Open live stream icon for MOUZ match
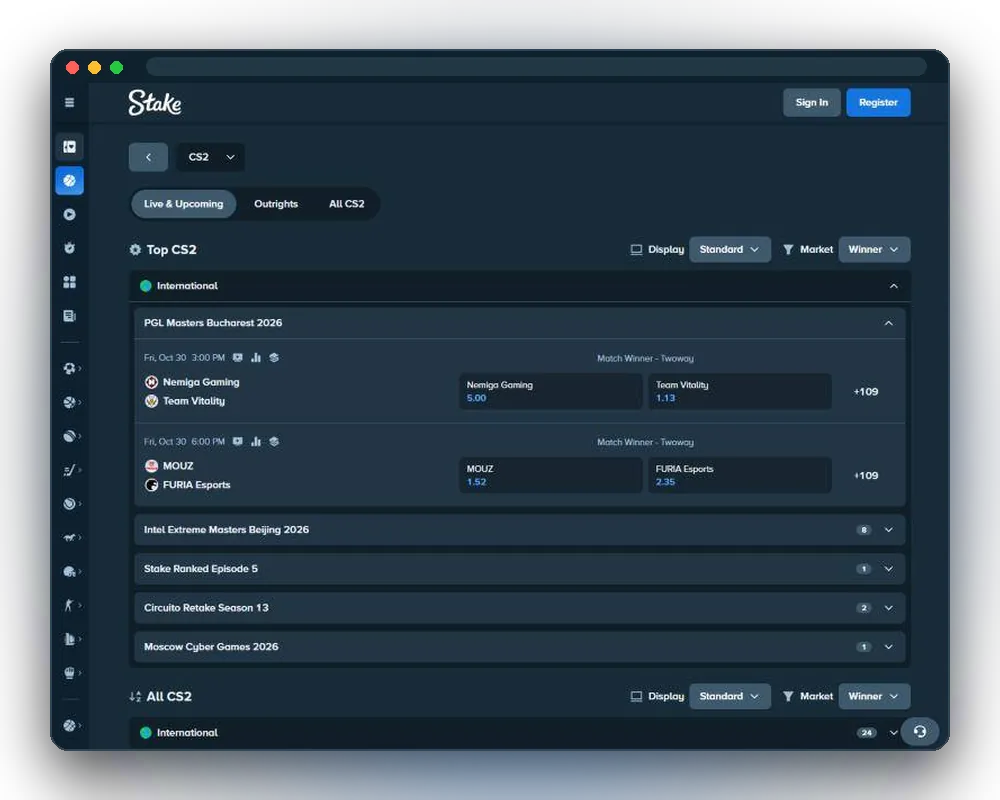Image resolution: width=1000 pixels, height=800 pixels. tap(237, 441)
